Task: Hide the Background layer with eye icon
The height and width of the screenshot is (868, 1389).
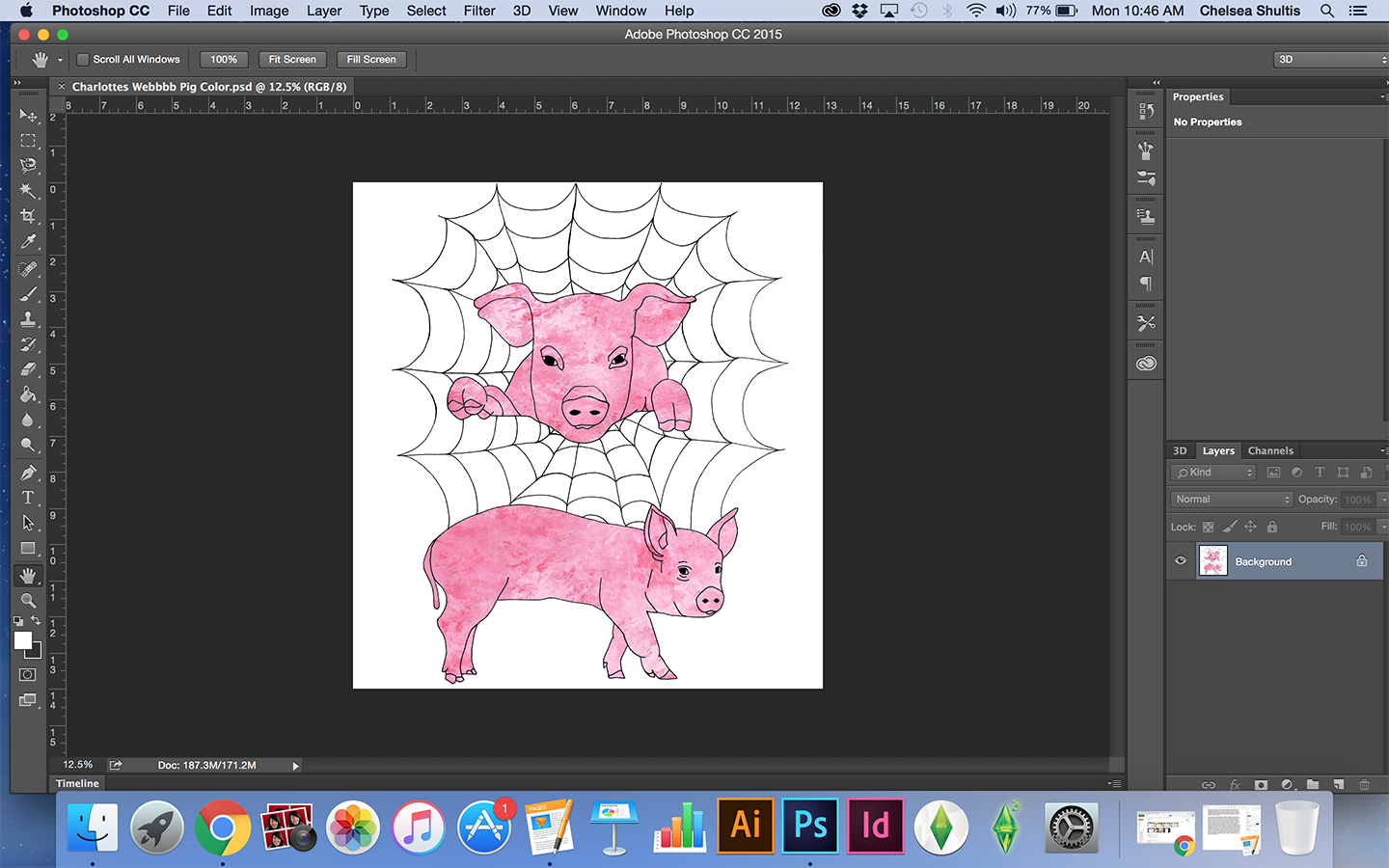Action: tap(1180, 561)
